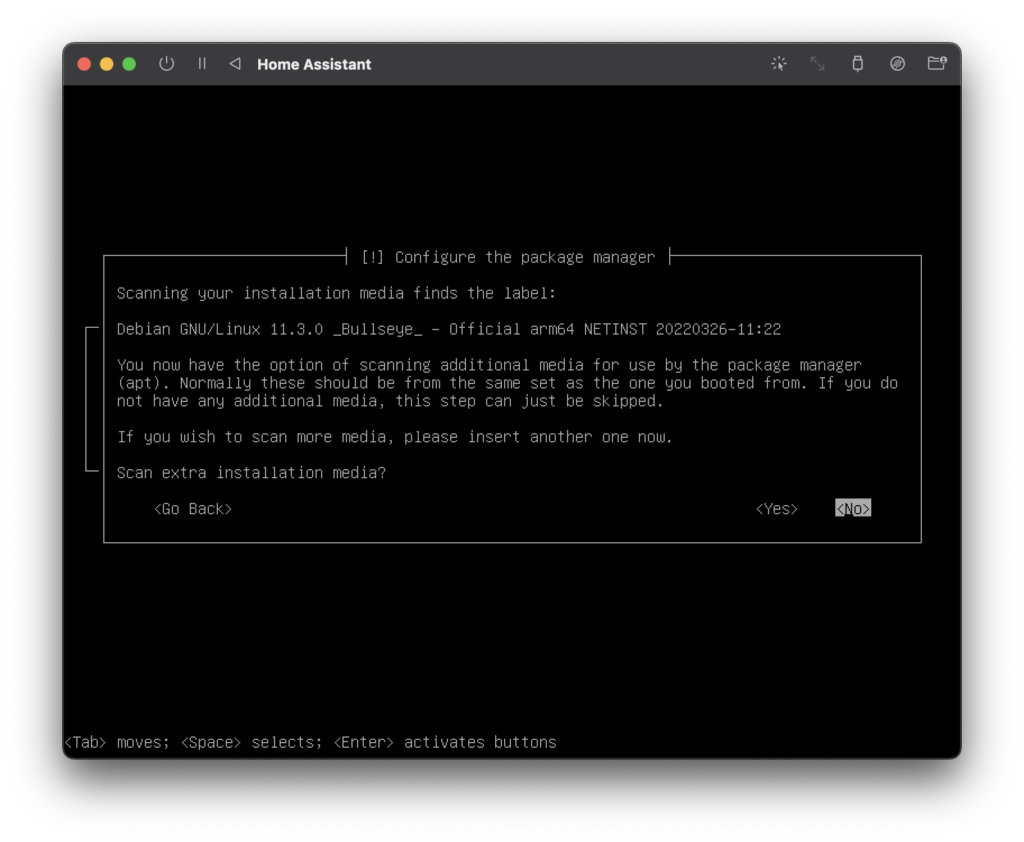The width and height of the screenshot is (1024, 842).
Task: Choose <Yes> to scan extra media
Action: coord(776,509)
